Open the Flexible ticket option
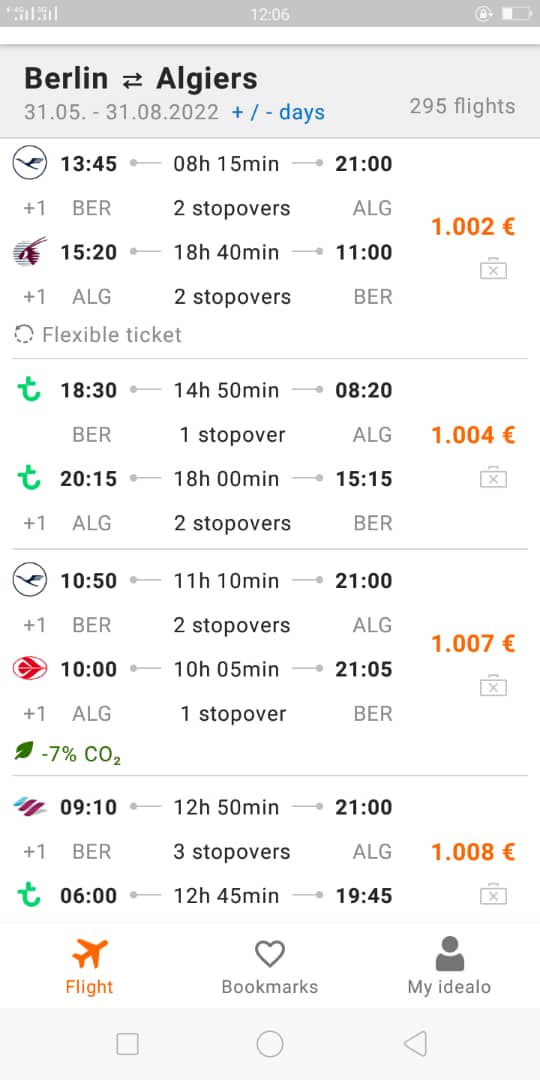 [98, 335]
